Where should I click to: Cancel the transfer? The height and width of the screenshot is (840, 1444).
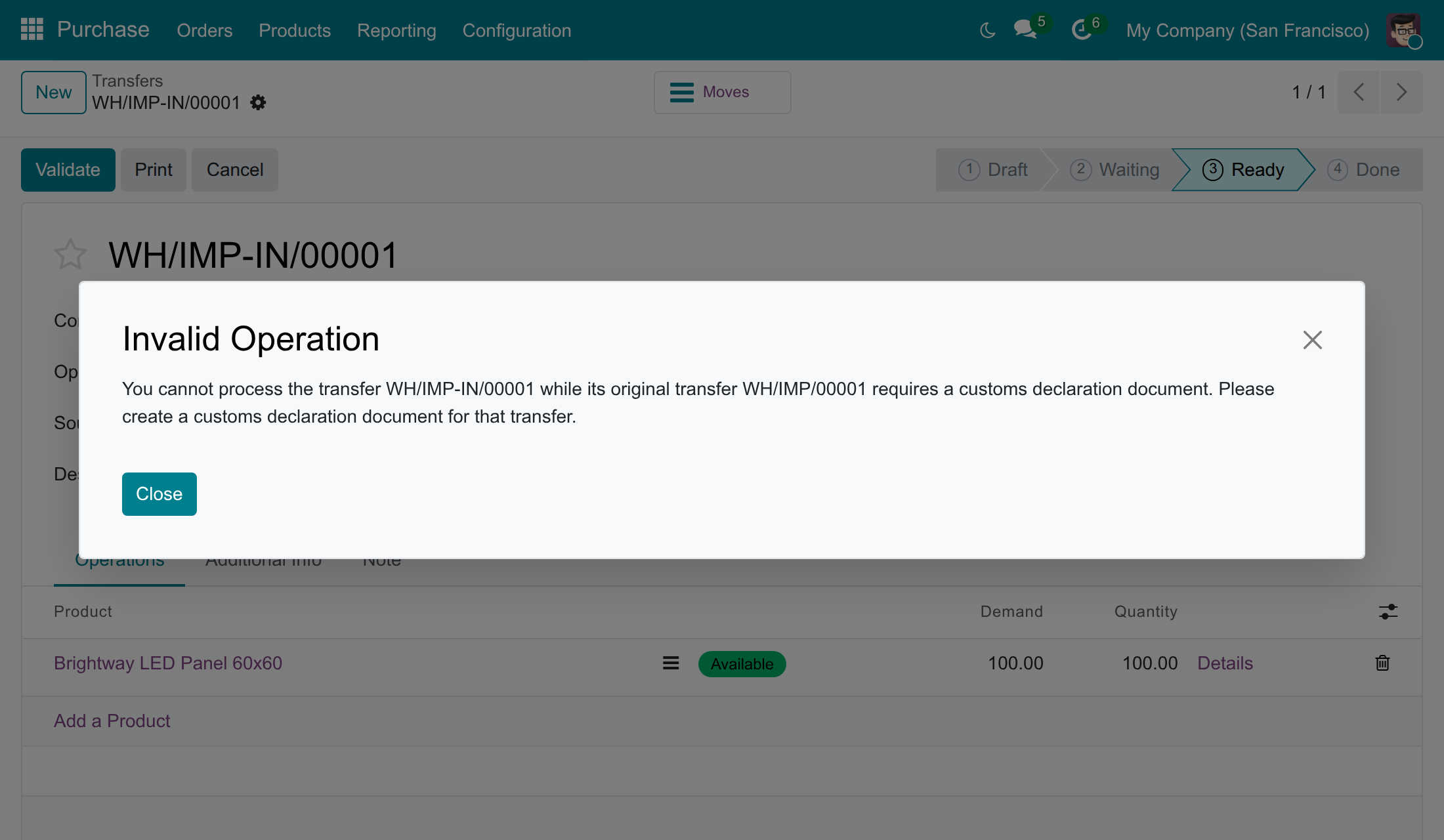pos(235,170)
